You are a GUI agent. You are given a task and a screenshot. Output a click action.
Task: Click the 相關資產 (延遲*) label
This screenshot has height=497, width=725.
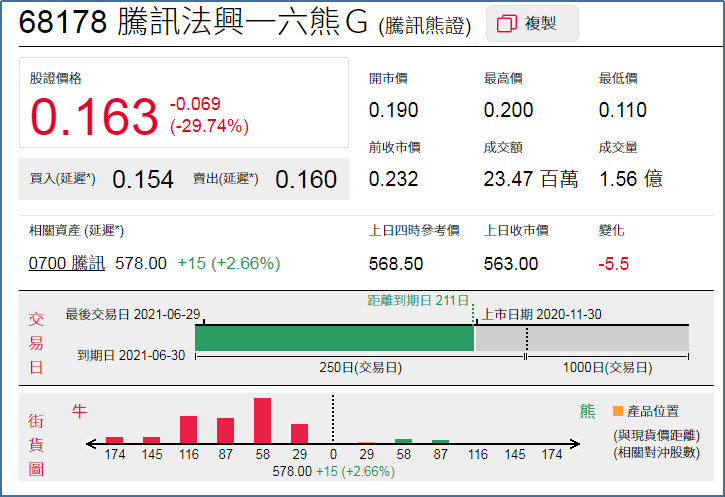(x=76, y=230)
